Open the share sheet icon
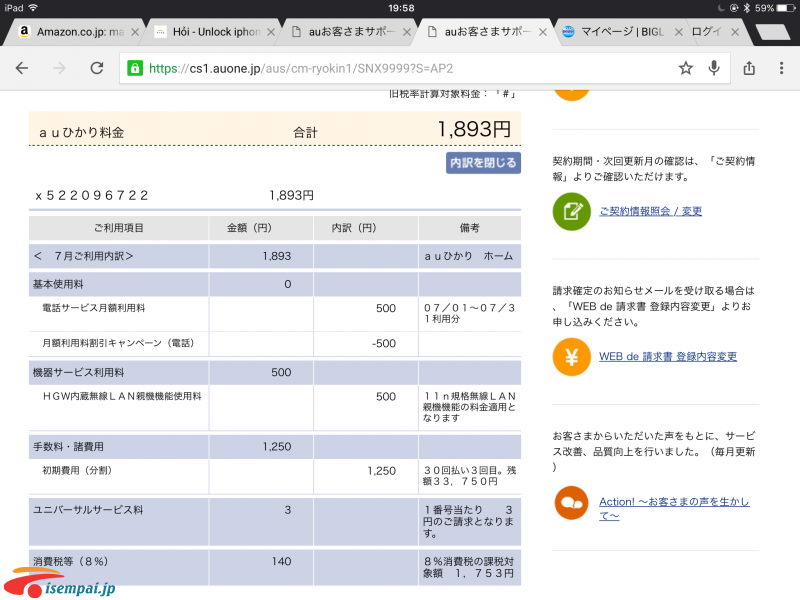 click(749, 68)
